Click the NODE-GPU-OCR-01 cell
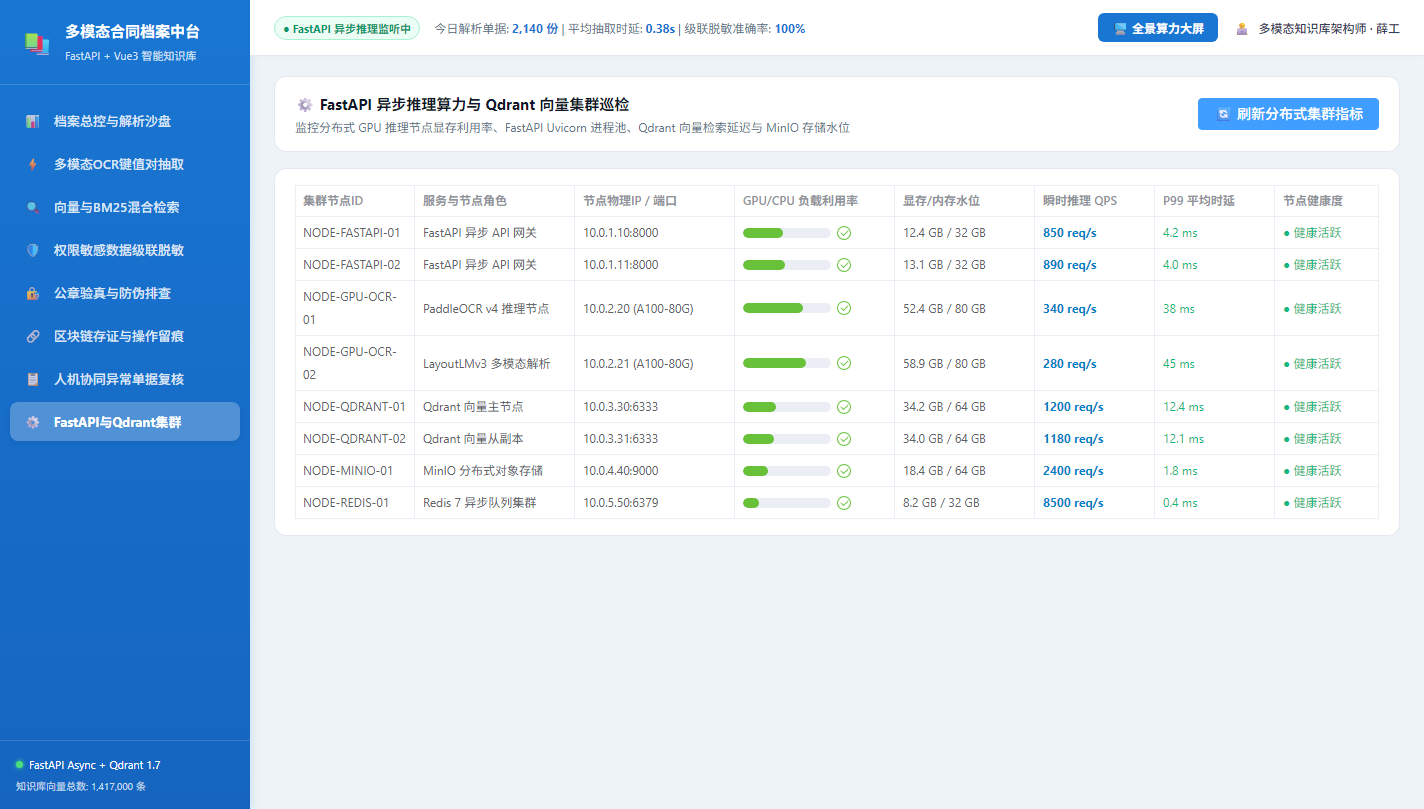The height and width of the screenshot is (809, 1424). click(x=355, y=308)
